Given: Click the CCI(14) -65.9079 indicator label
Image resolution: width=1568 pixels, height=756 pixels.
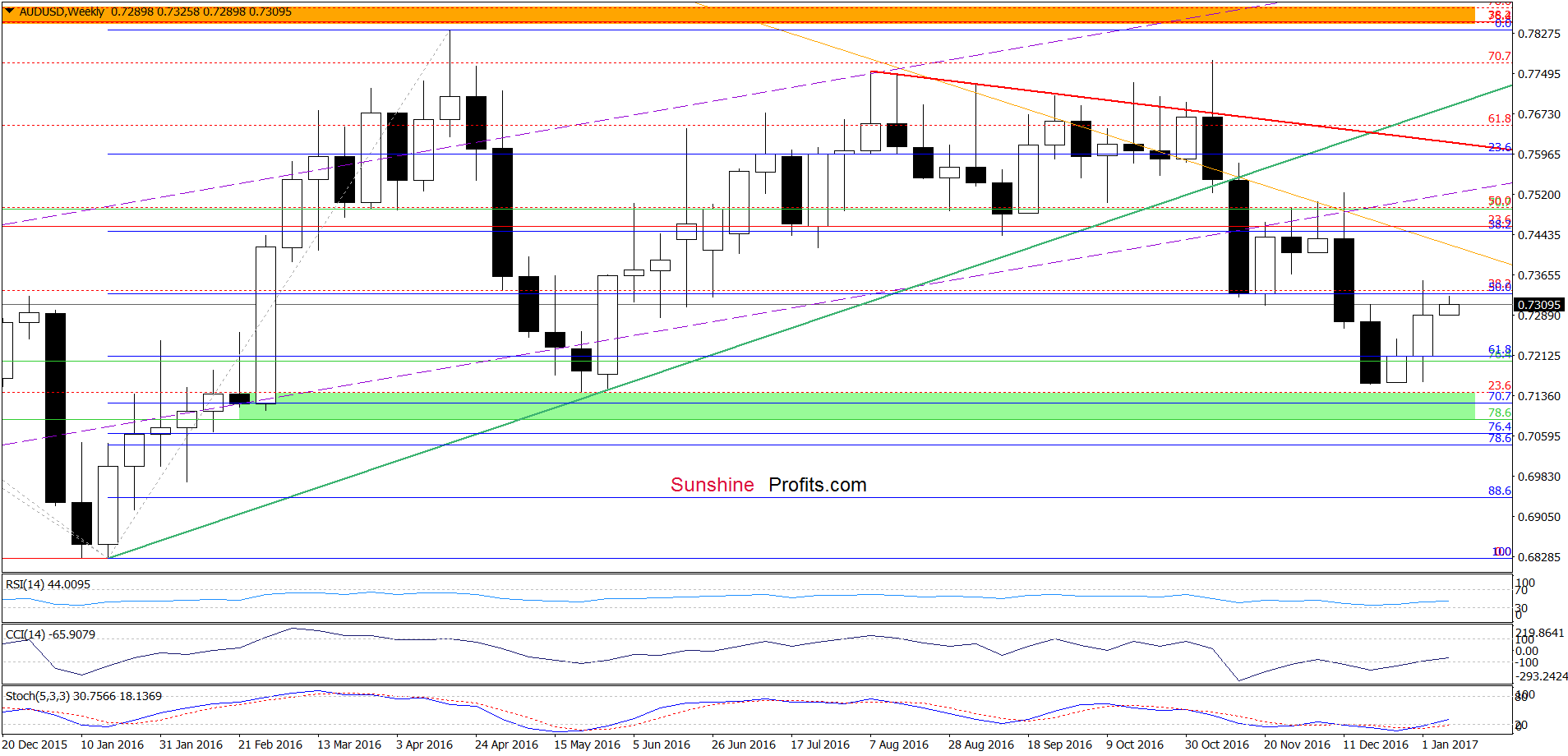Looking at the screenshot, I should coord(51,634).
